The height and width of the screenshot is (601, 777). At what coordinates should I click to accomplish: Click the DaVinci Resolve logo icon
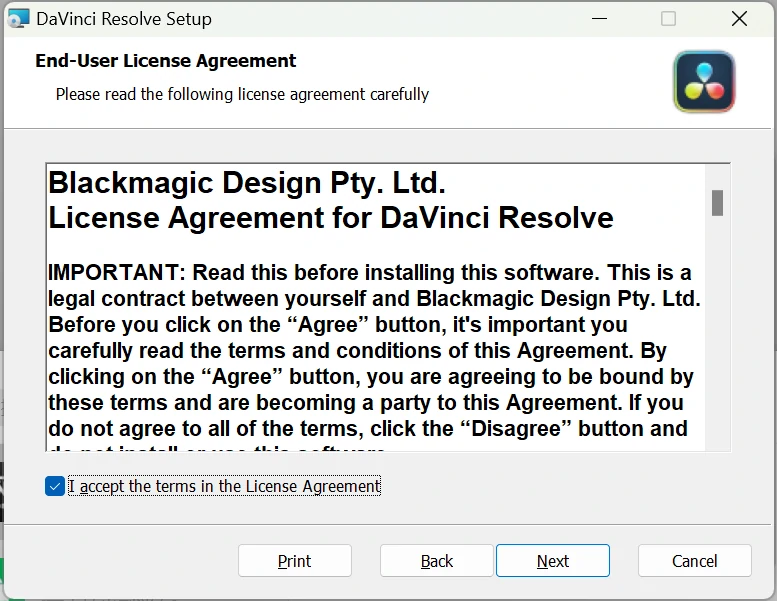point(704,82)
